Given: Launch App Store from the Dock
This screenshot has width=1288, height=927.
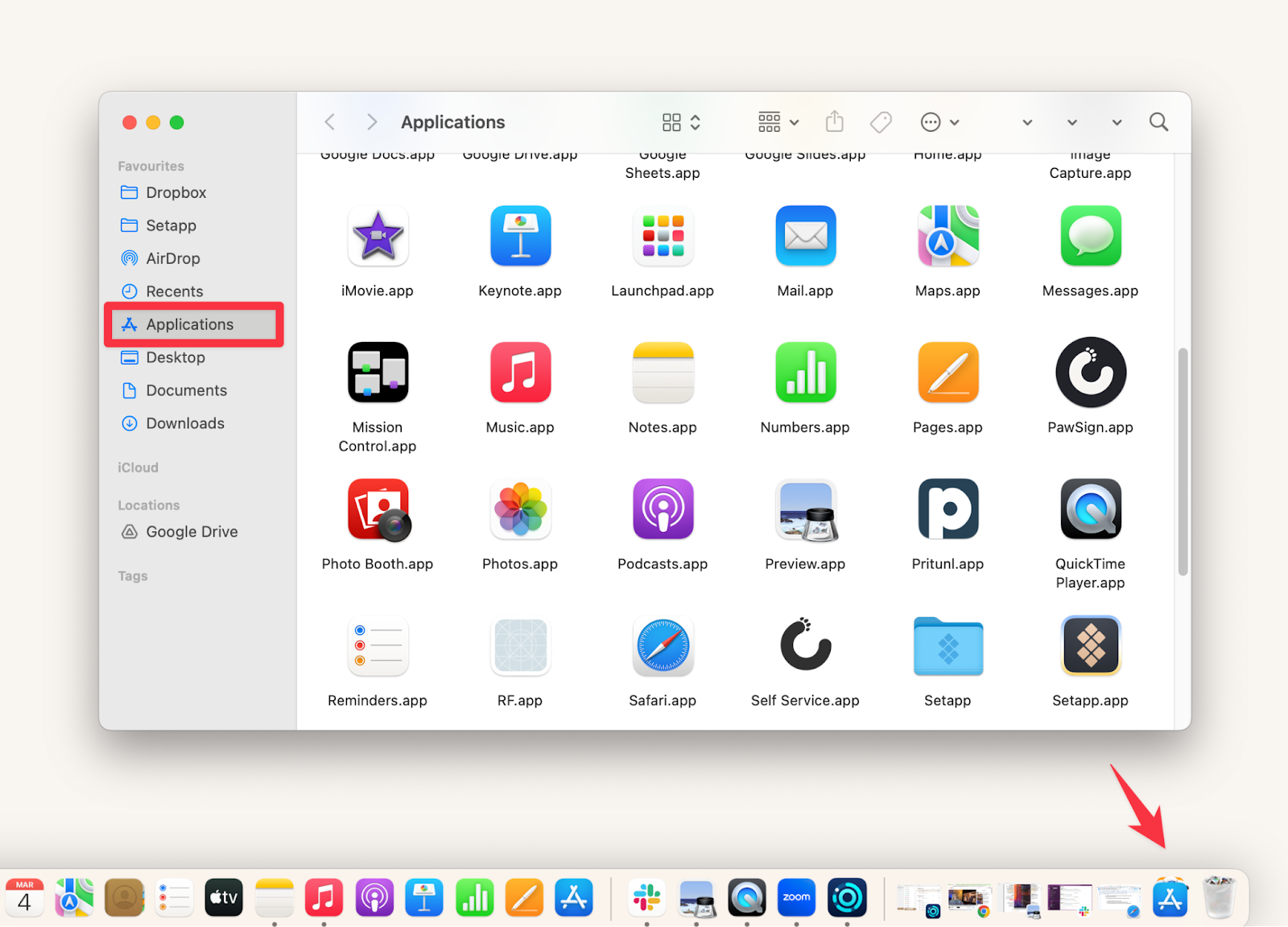Looking at the screenshot, I should click(1171, 897).
